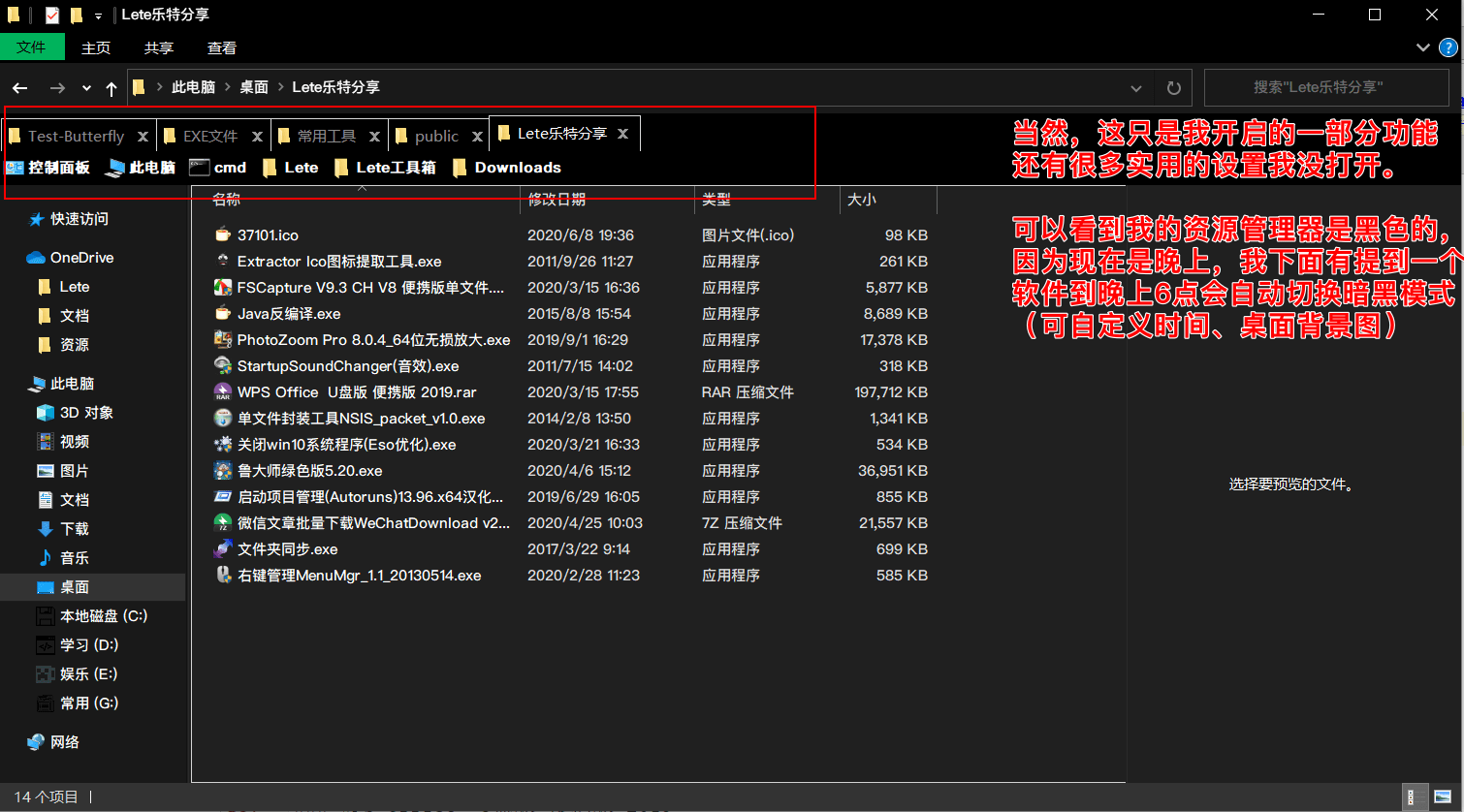Open the address bar history dropdown

click(1136, 87)
